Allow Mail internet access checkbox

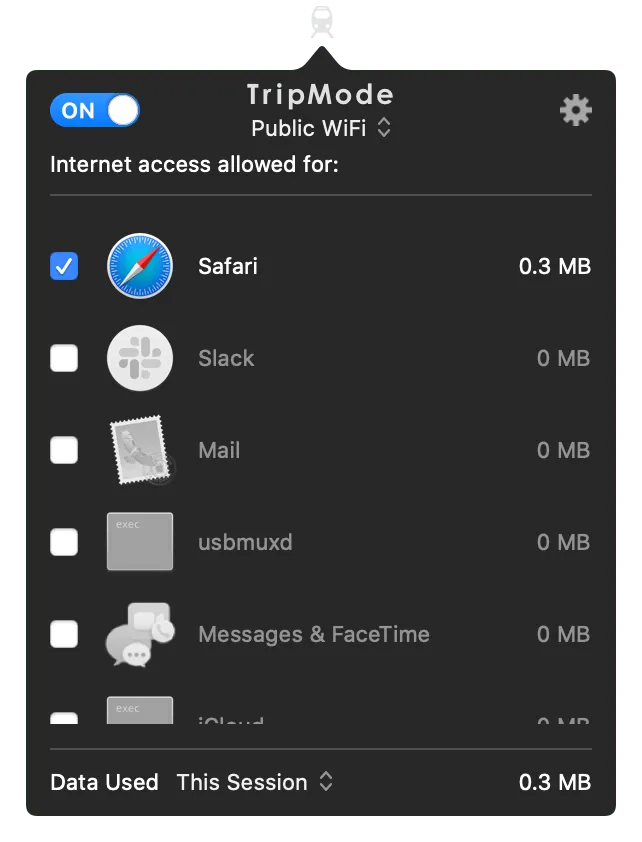point(64,450)
